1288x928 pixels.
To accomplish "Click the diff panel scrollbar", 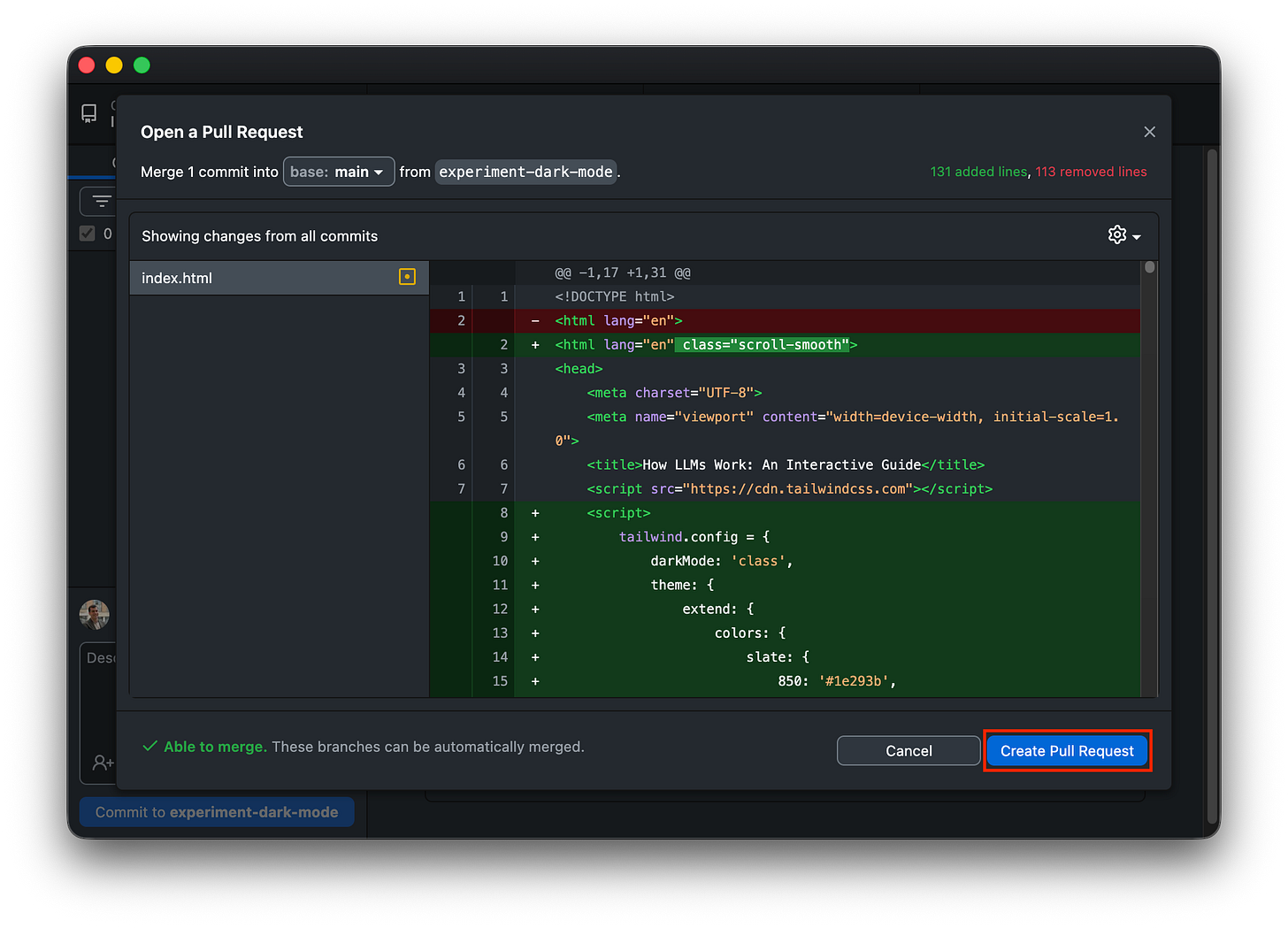I will [1150, 267].
